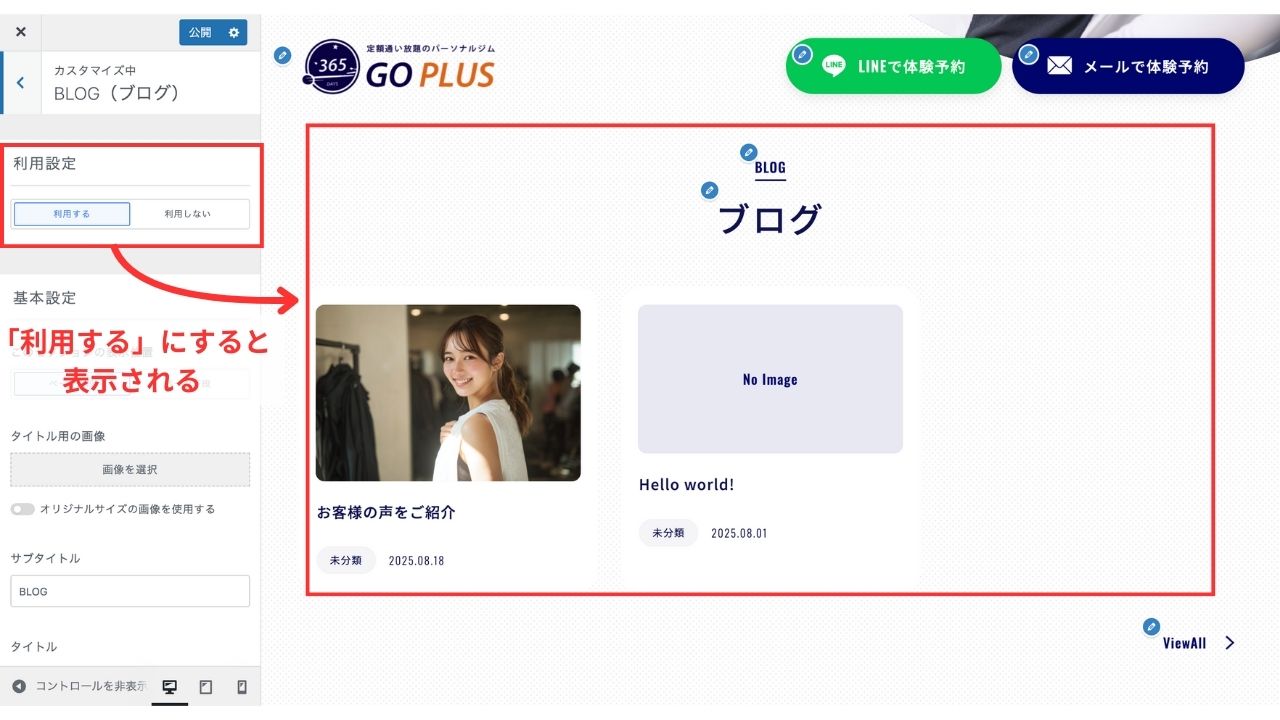Viewport: 1280px width, 720px height.
Task: Click edit pencil beside BLOG subtitle
Action: click(748, 152)
